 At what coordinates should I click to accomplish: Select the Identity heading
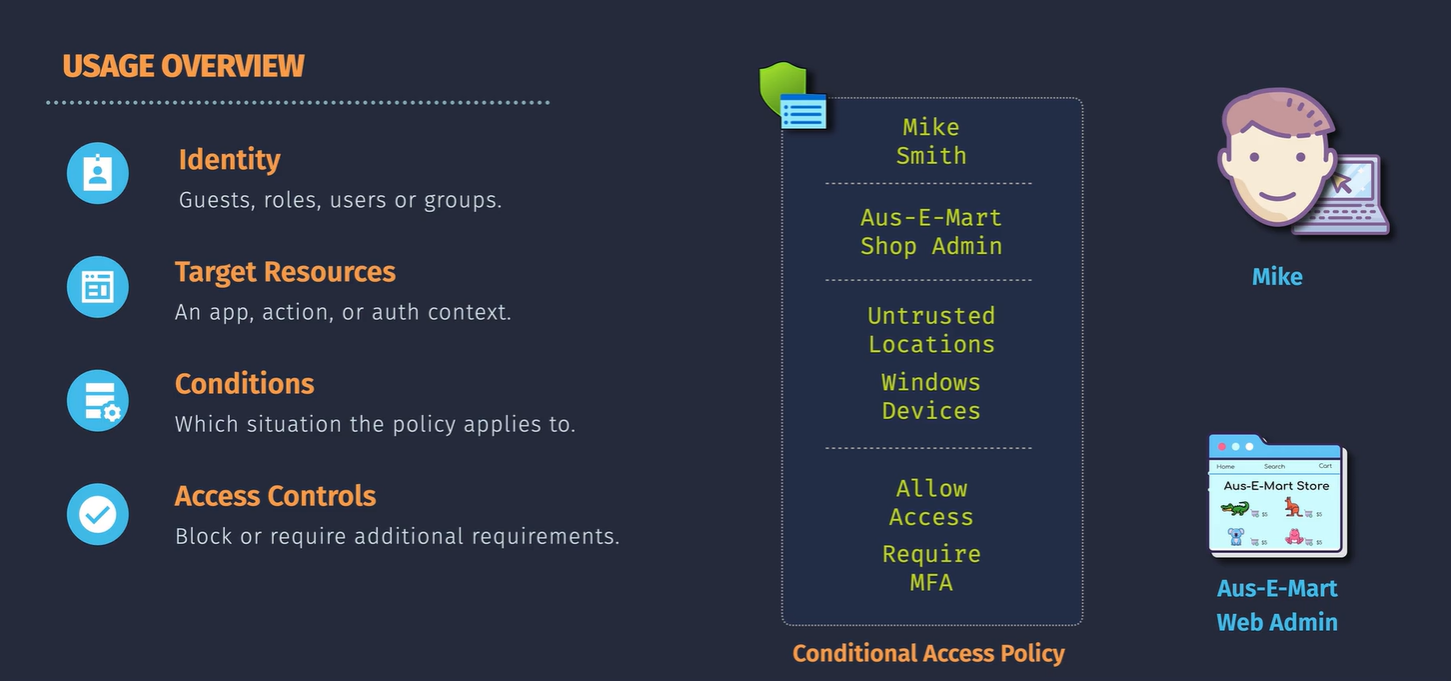tap(229, 160)
